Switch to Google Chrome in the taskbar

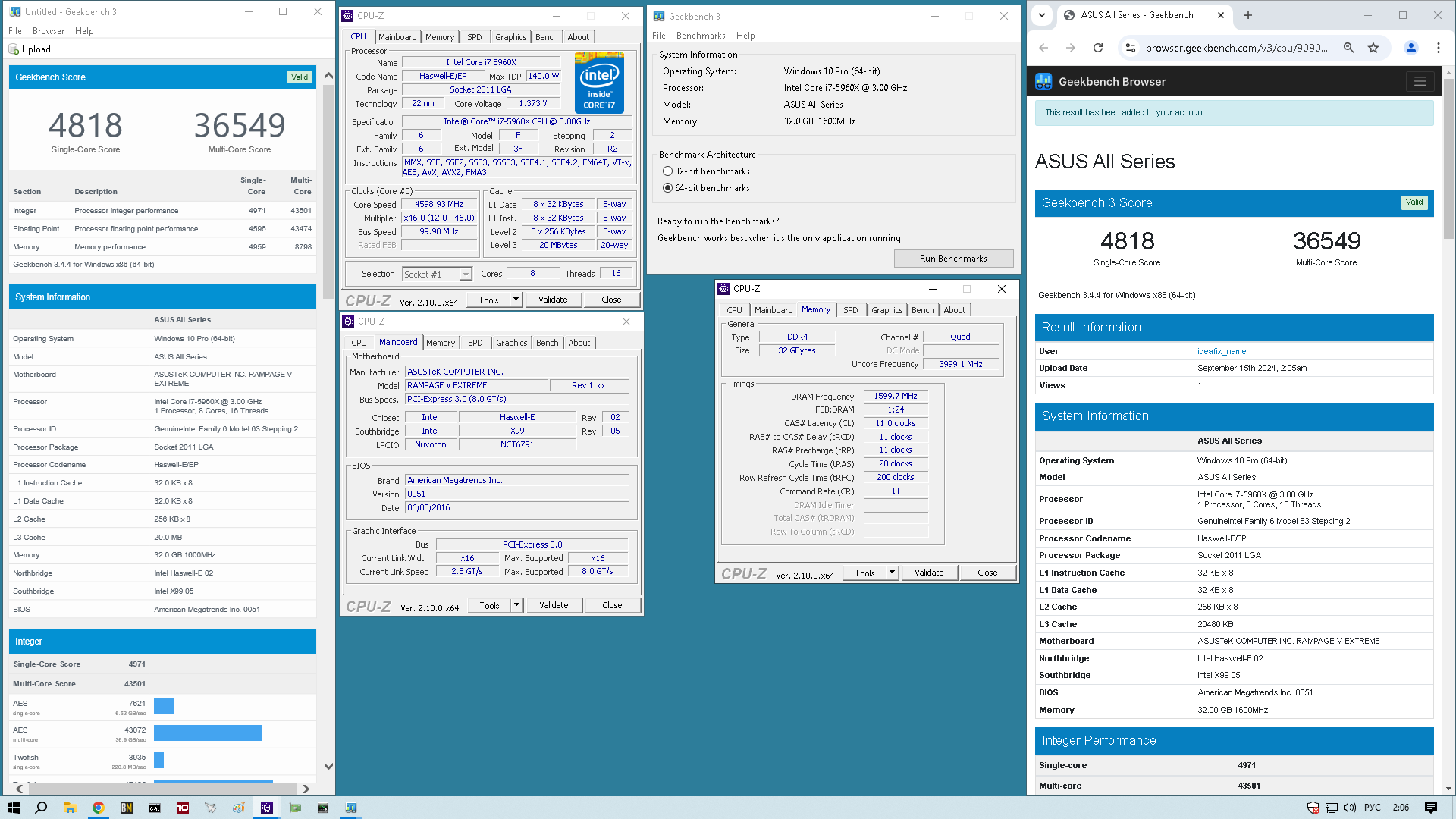(x=98, y=808)
